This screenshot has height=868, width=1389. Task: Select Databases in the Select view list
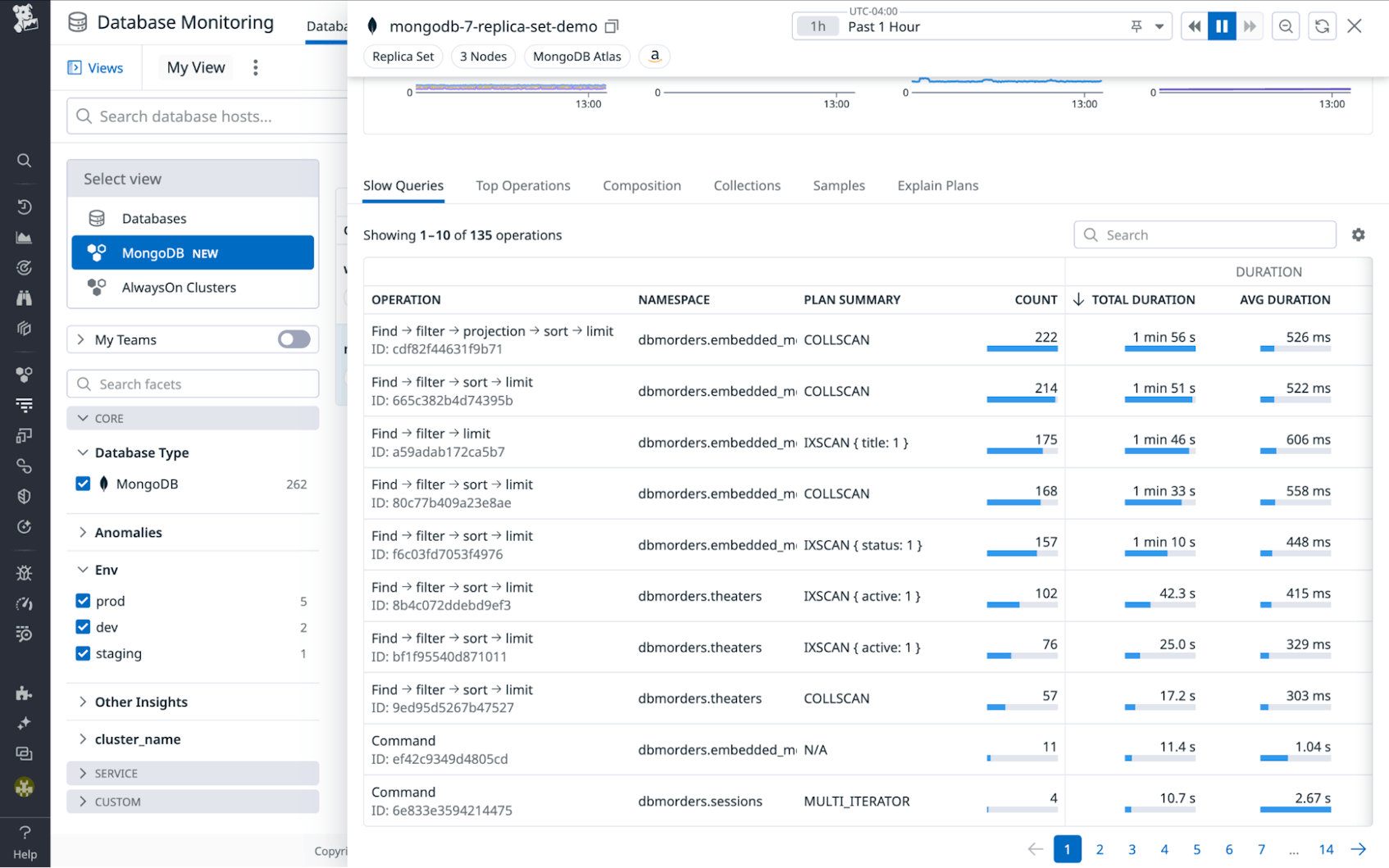[154, 218]
